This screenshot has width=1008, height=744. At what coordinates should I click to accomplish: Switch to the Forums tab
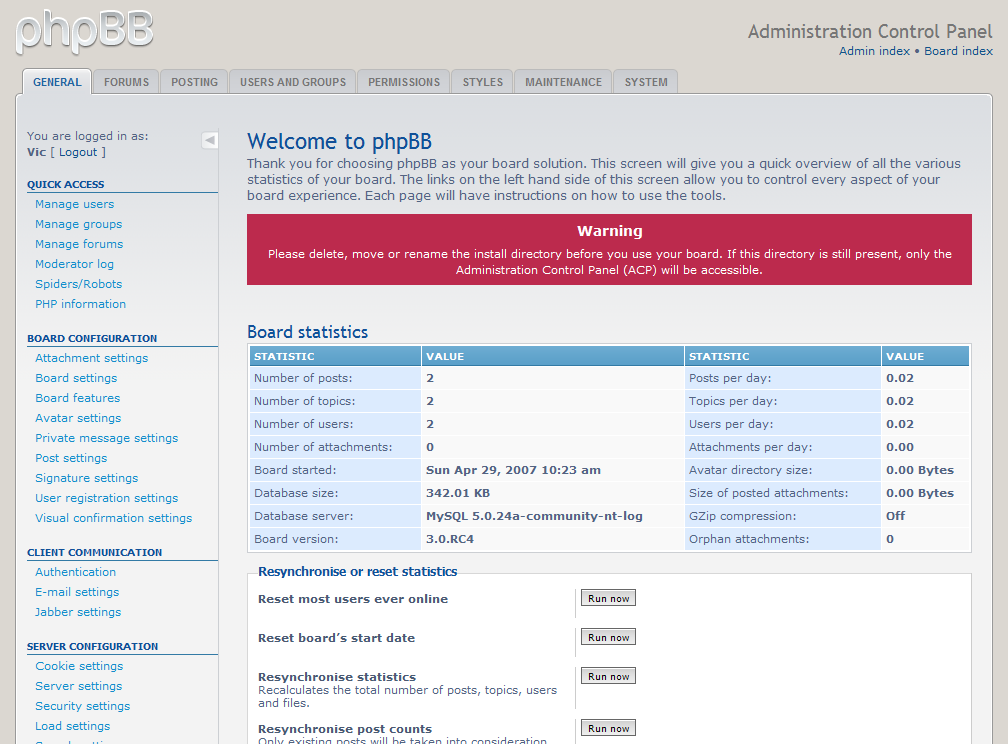(126, 82)
